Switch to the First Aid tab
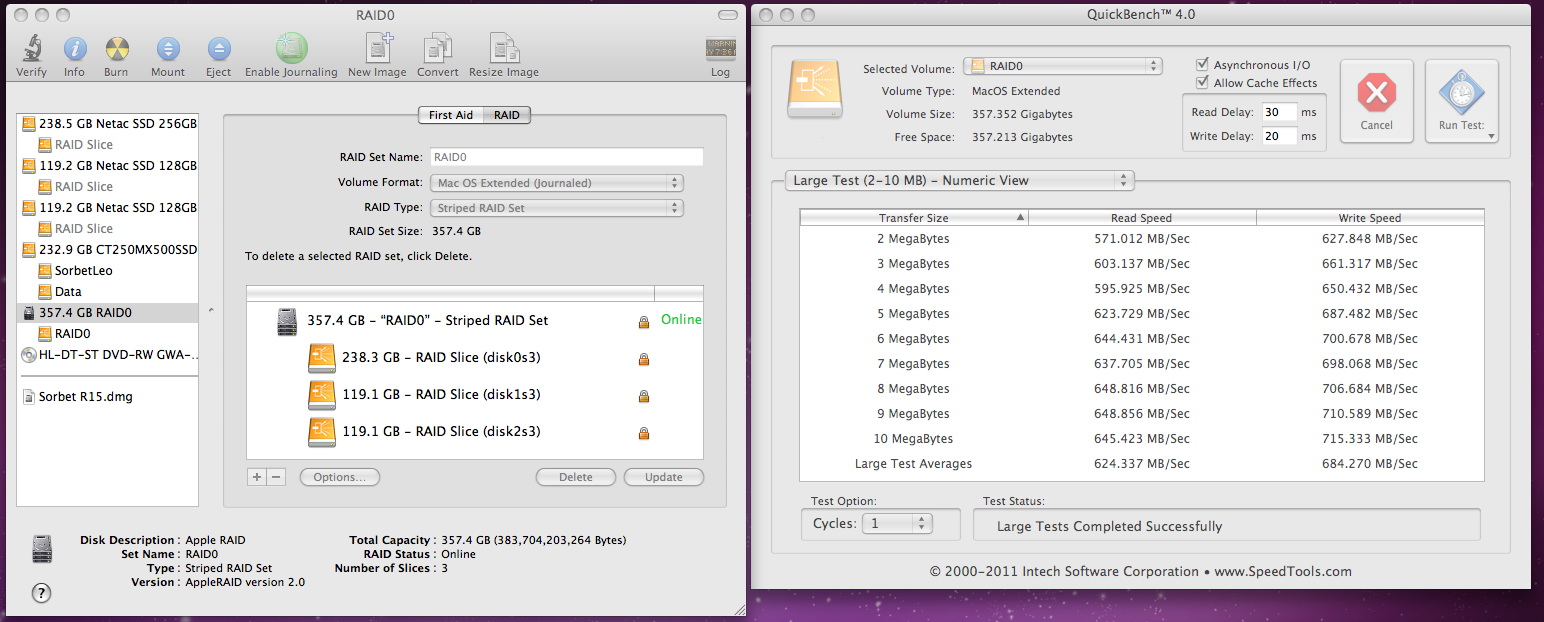 (x=451, y=115)
